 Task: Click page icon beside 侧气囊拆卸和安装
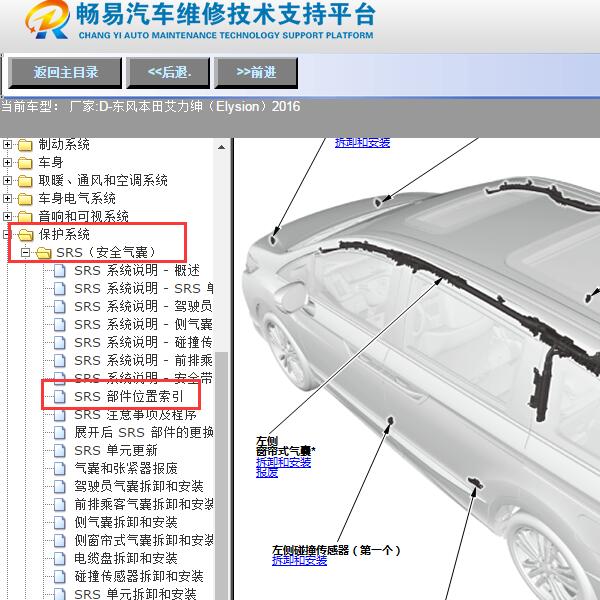tap(59, 522)
